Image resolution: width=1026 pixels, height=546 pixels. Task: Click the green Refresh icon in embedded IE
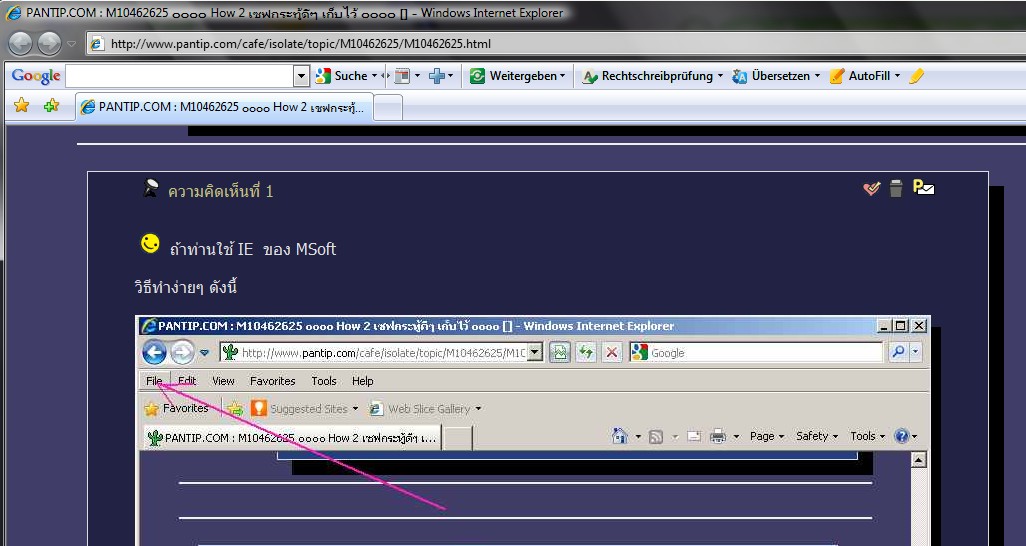coord(586,352)
